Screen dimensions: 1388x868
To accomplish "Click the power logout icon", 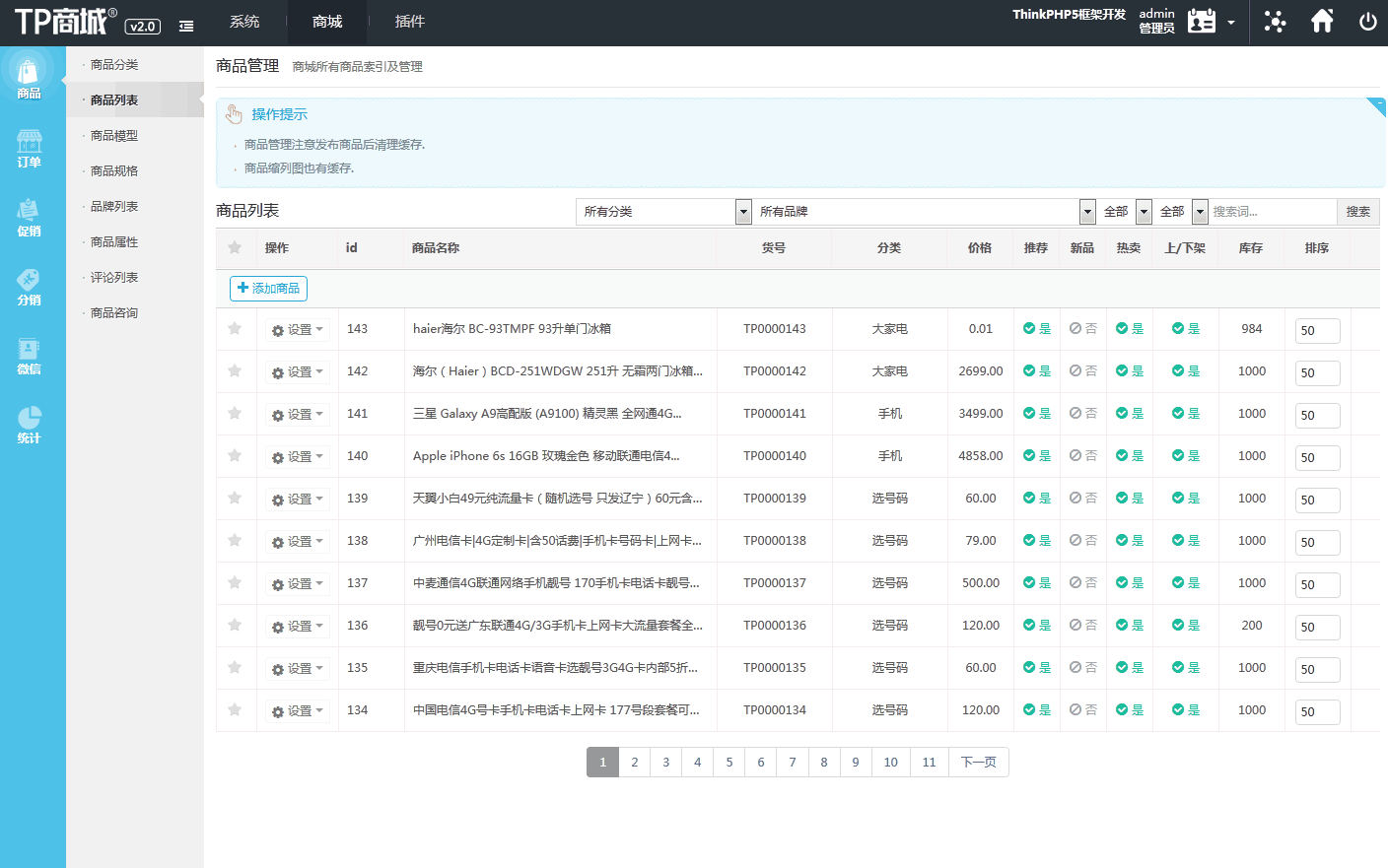I will click(1367, 22).
